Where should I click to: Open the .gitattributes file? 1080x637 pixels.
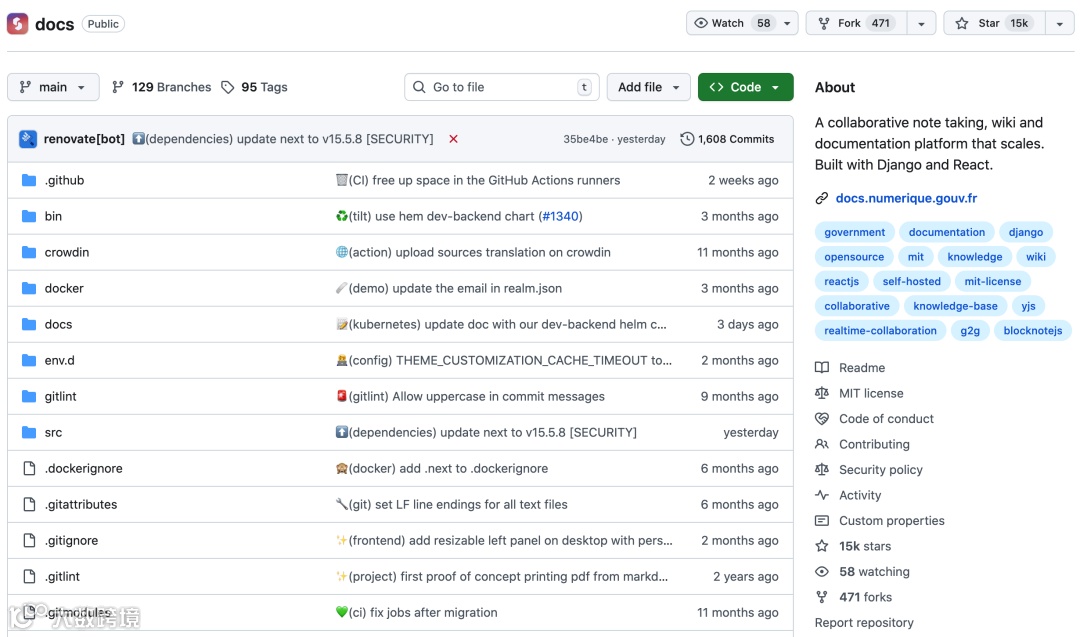tap(81, 505)
